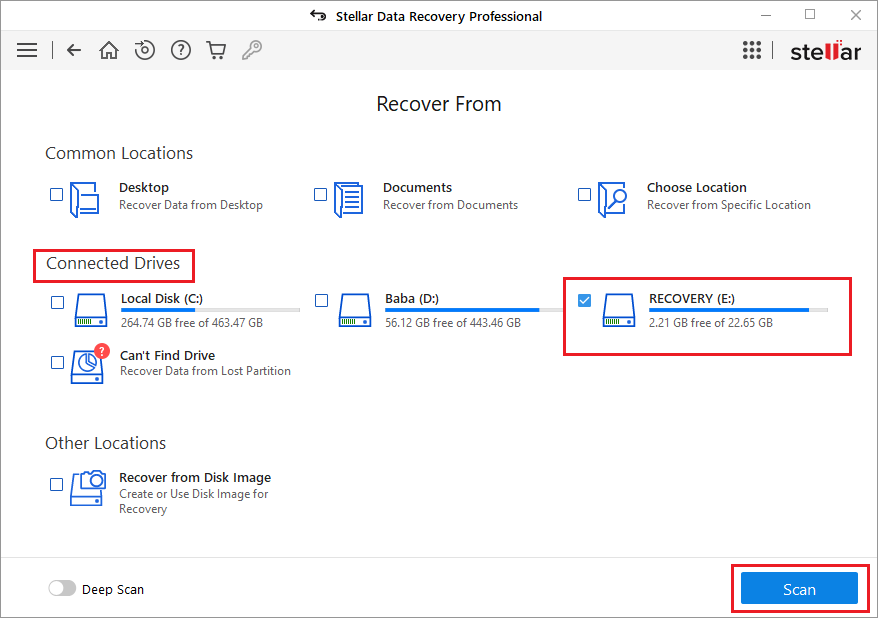Check the Baba (D:) checkbox
This screenshot has height=618, width=878.
click(x=321, y=301)
